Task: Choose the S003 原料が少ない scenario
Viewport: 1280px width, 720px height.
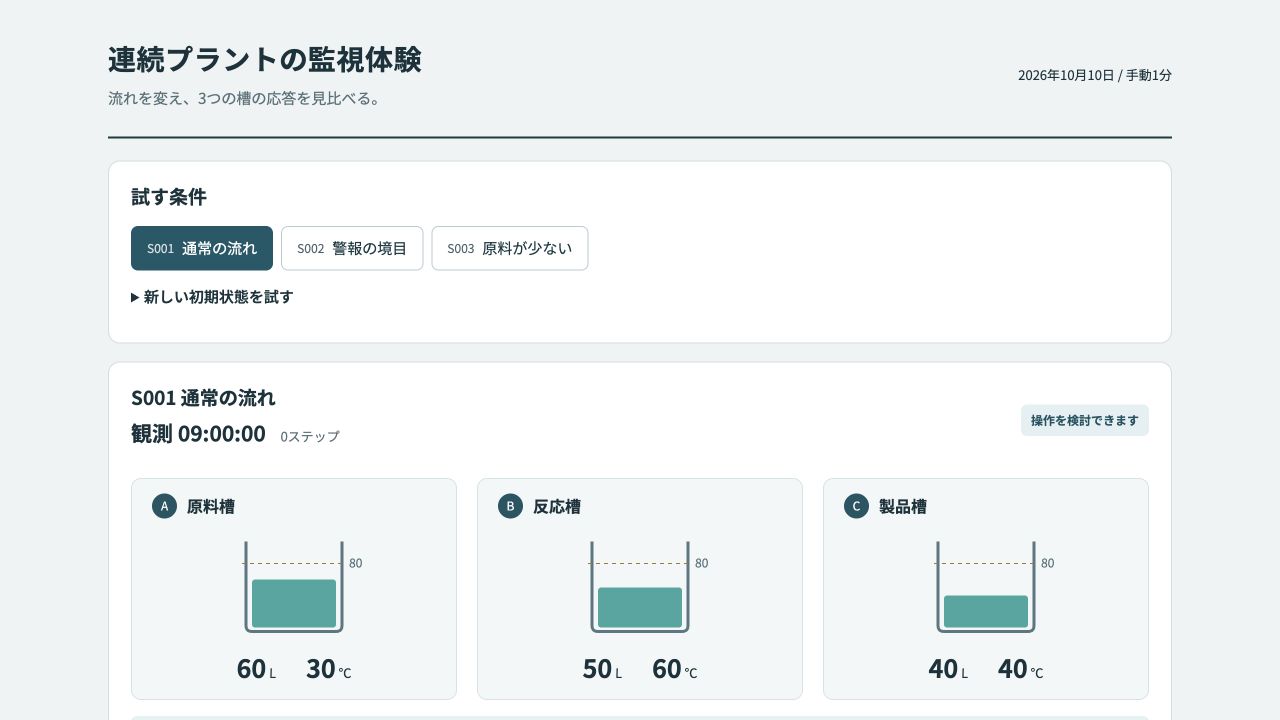Action: (510, 248)
